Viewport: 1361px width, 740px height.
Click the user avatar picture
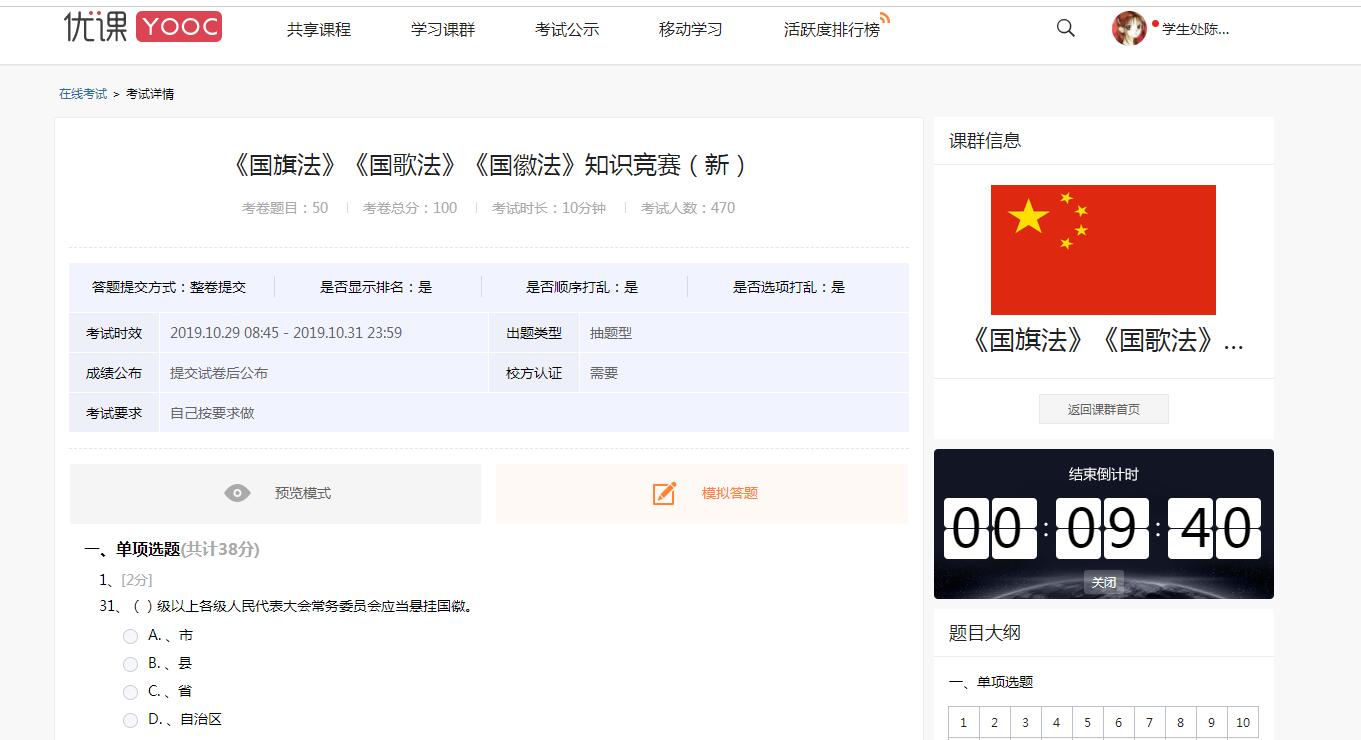pos(1129,29)
